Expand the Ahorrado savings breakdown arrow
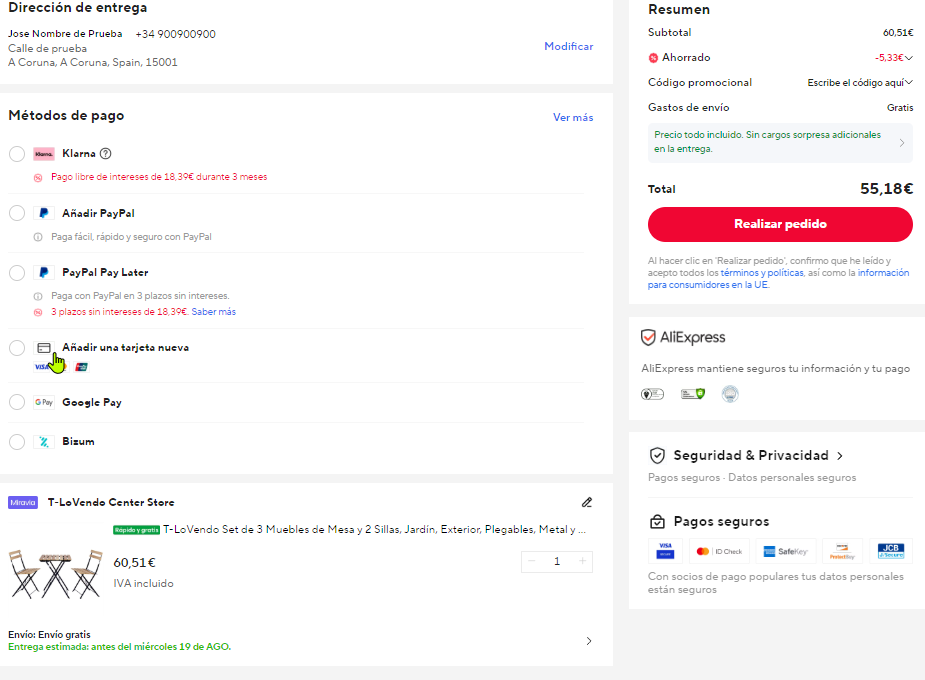925x680 pixels. pyautogui.click(x=908, y=58)
